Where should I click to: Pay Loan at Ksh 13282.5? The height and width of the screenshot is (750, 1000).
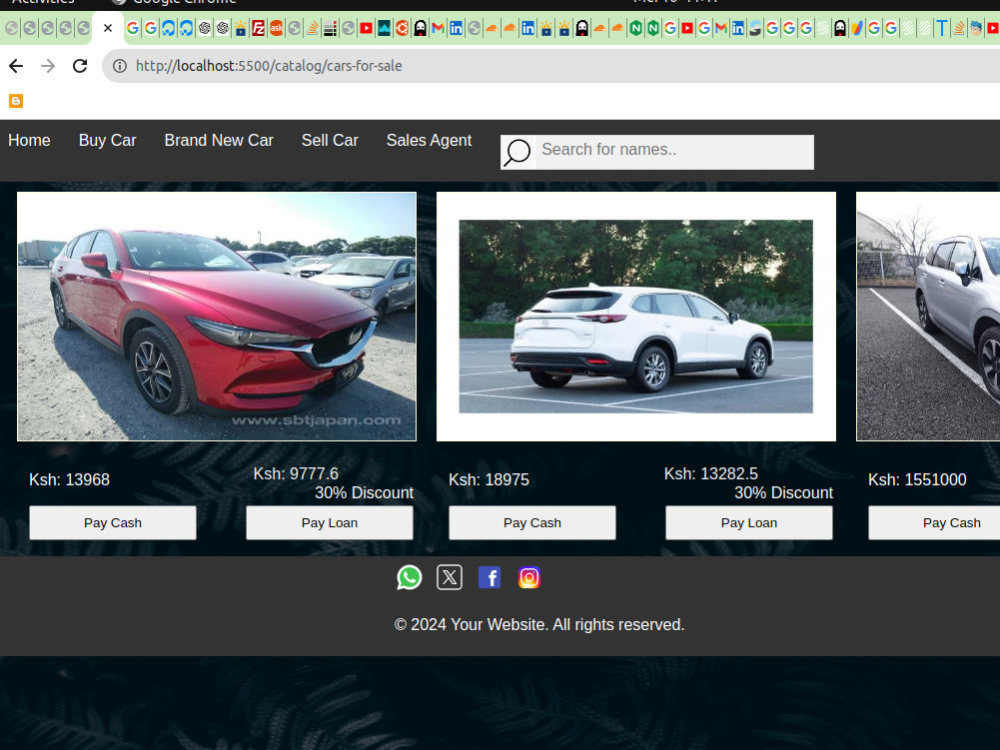click(749, 523)
